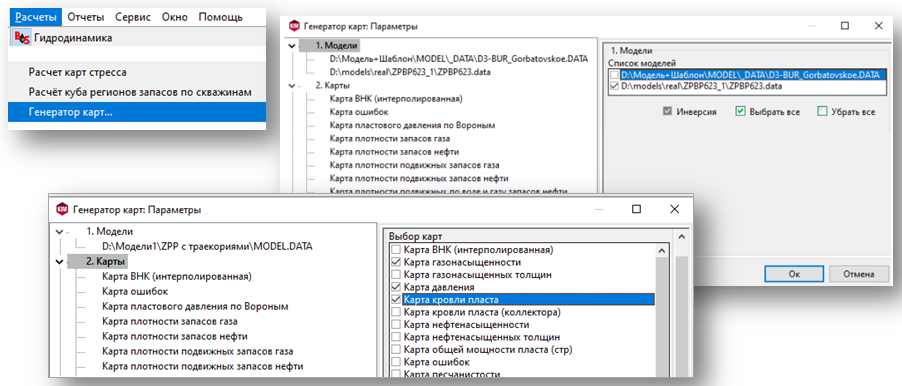Image resolution: width=902 pixels, height=386 pixels.
Task: Uncheck Карта кровли пласта checkbox
Action: point(395,300)
